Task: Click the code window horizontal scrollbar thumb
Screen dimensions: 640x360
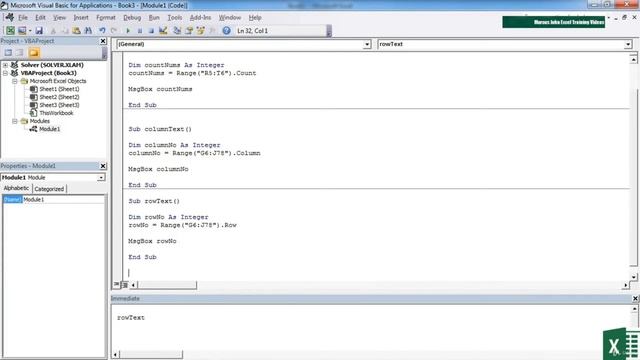Action: coord(167,284)
